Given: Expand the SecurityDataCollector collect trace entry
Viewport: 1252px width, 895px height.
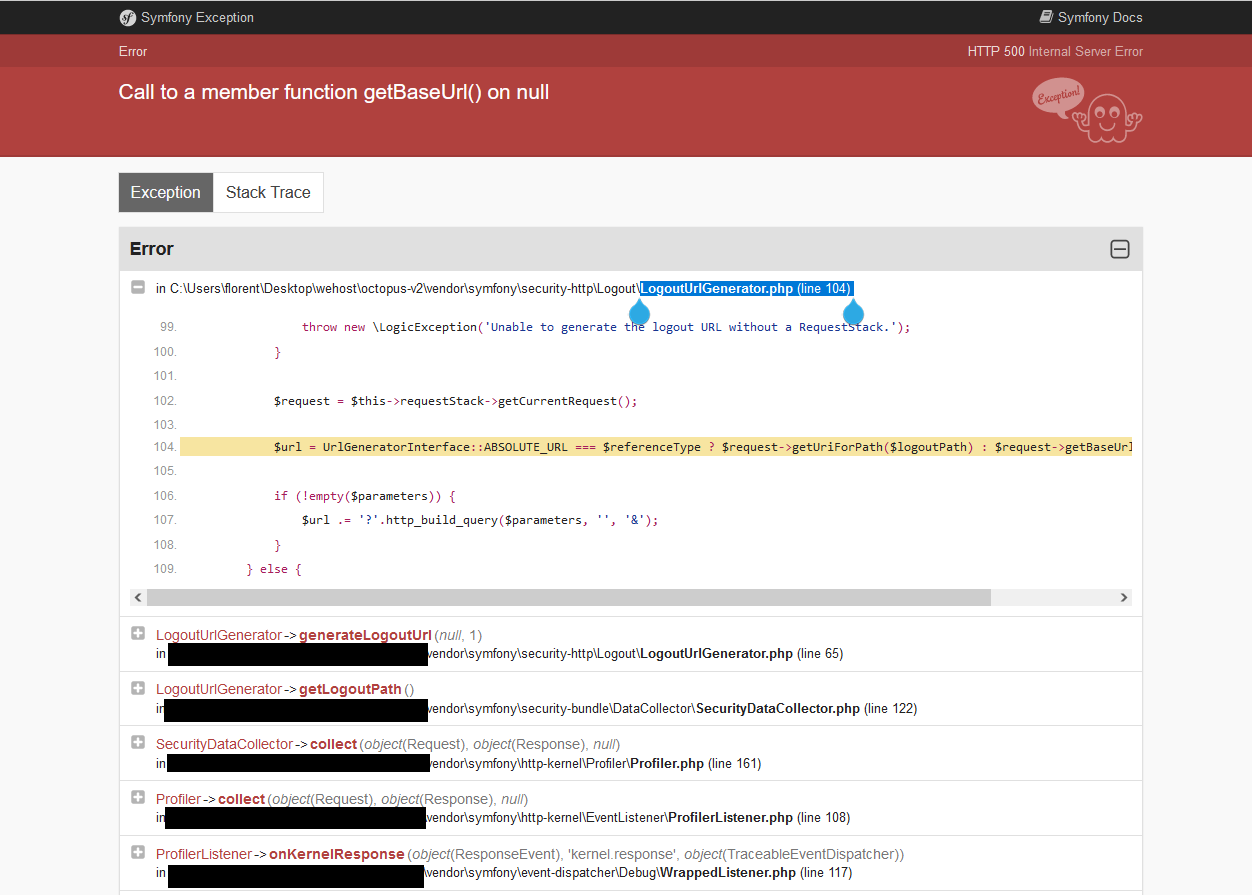Looking at the screenshot, I should coord(138,743).
